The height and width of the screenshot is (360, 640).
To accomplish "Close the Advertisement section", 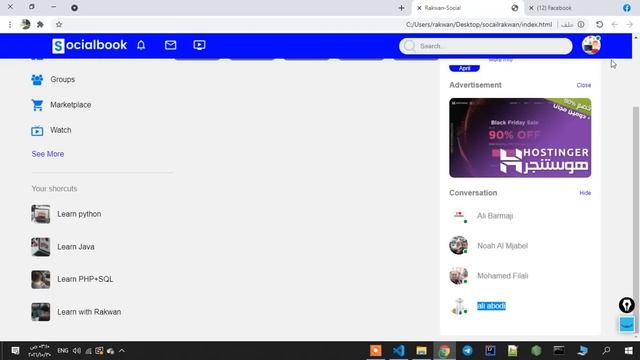I will click(584, 85).
